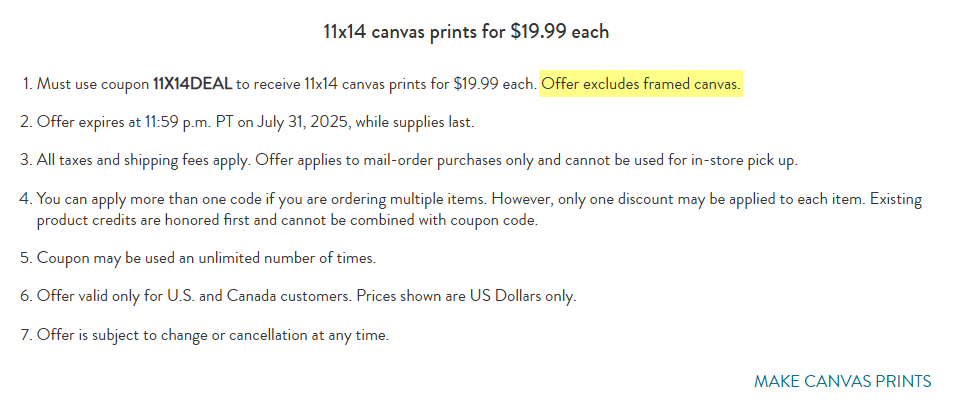Click the unlimited coupon use term
Image resolution: width=966 pixels, height=411 pixels.
coord(205,258)
